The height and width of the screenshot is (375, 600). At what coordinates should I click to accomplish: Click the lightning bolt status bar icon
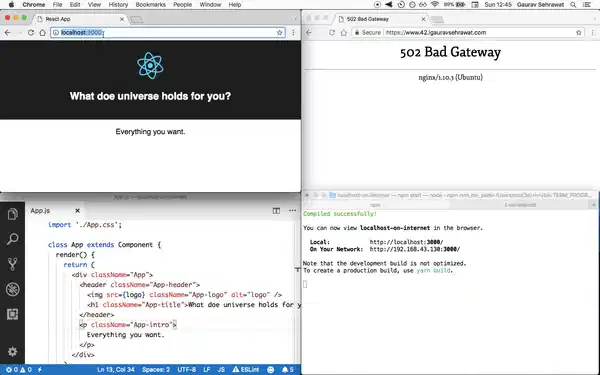40,370
